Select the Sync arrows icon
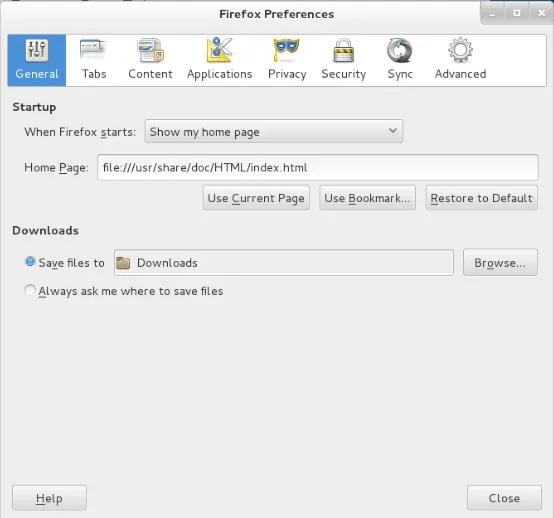 (x=400, y=51)
